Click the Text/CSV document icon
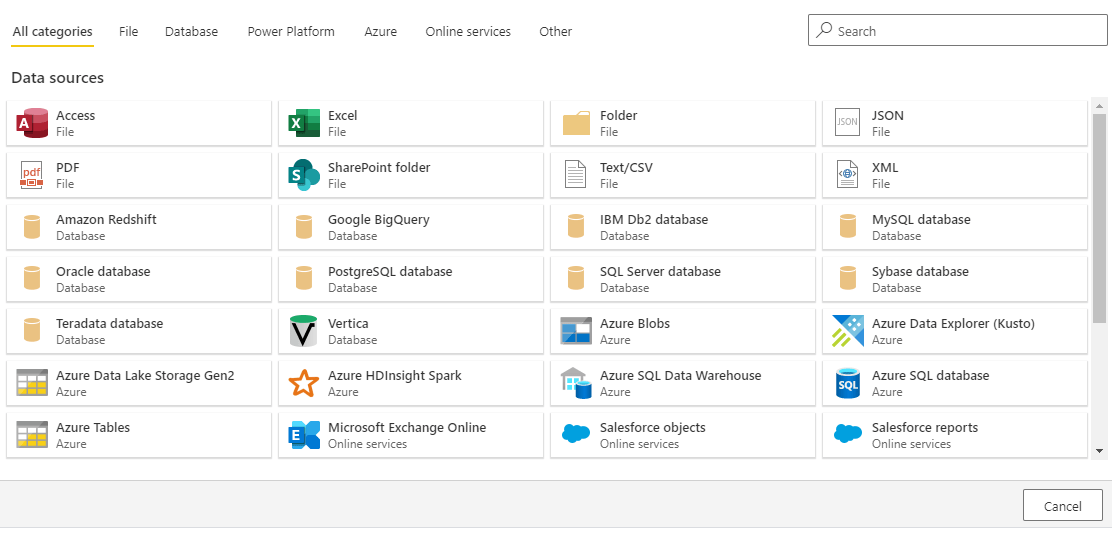 (x=576, y=175)
